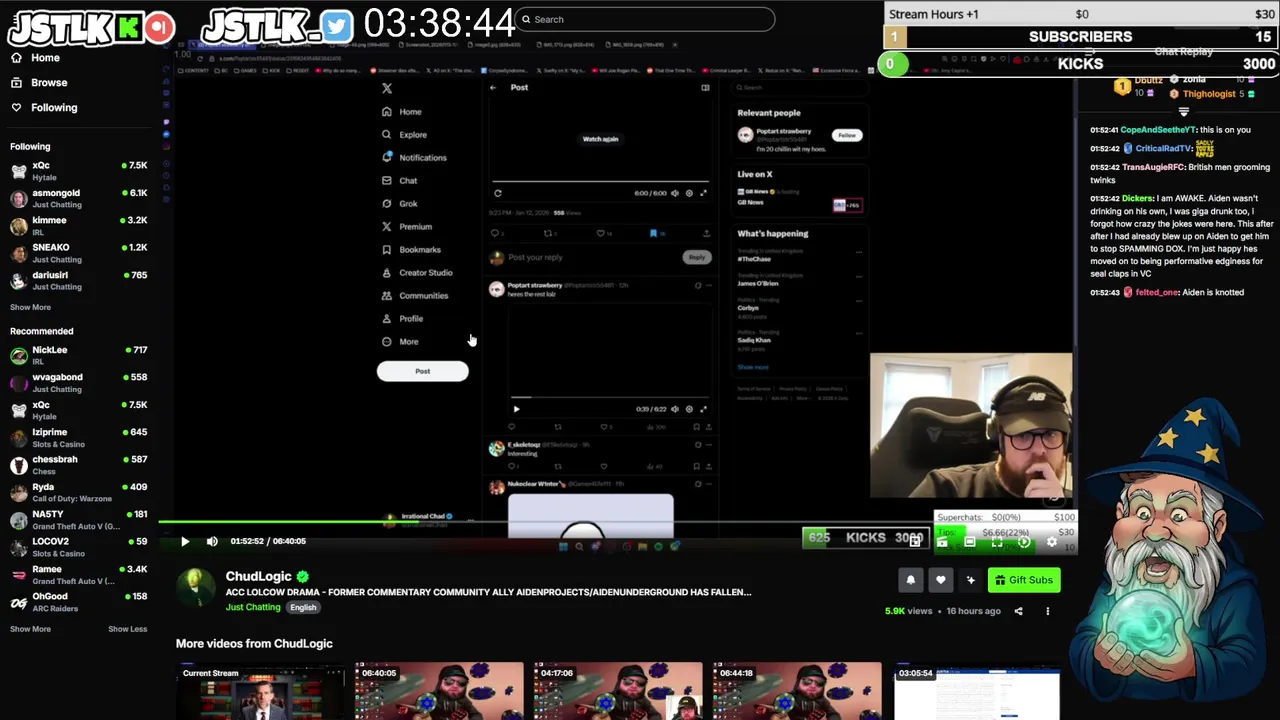Expand More menu in X sidebar
The height and width of the screenshot is (720, 1280).
tap(400, 342)
